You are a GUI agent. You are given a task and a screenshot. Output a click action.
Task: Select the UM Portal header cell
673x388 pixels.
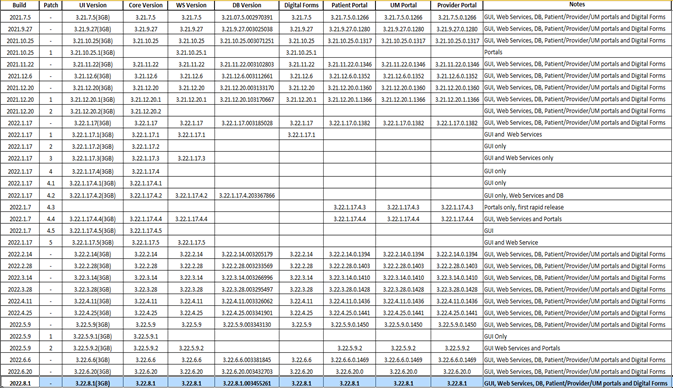[403, 6]
